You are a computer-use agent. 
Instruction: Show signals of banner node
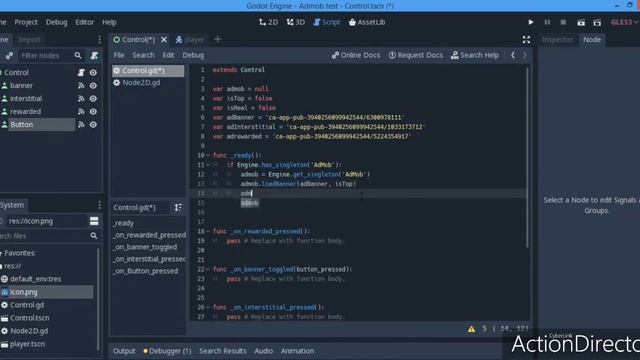pyautogui.click(x=81, y=85)
